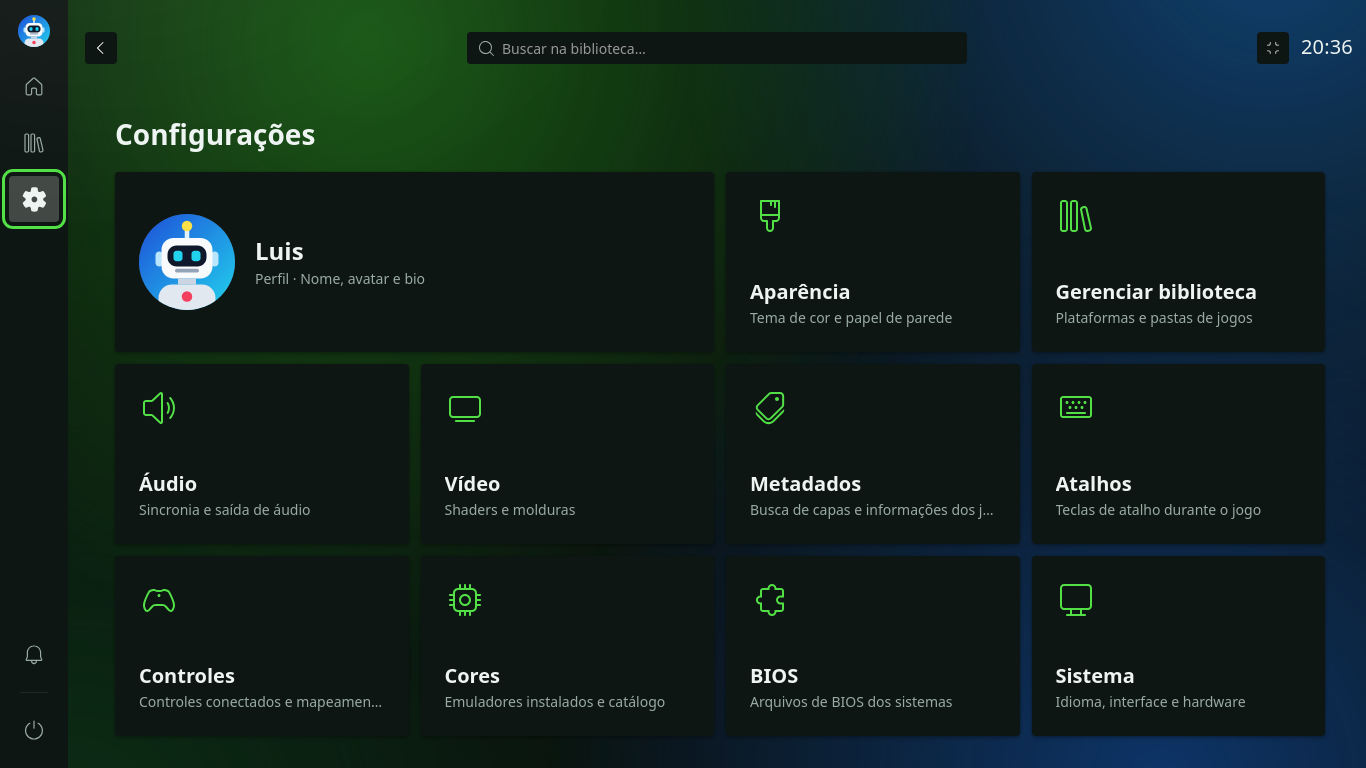The image size is (1366, 768).
Task: Click 'Idioma, interface e hardware' text
Action: pos(1150,702)
